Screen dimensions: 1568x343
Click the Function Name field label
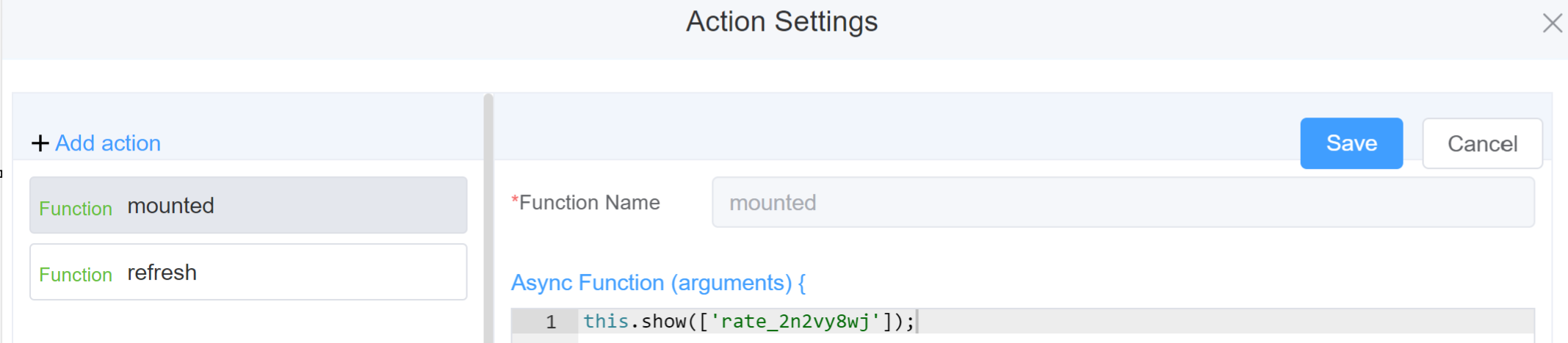point(589,203)
